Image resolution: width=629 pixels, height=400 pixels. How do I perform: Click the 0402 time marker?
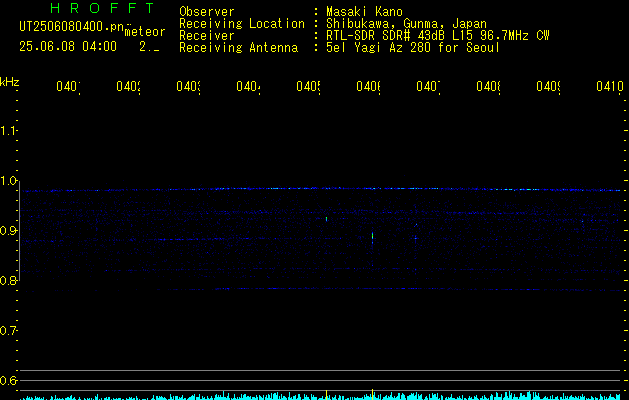[128, 86]
